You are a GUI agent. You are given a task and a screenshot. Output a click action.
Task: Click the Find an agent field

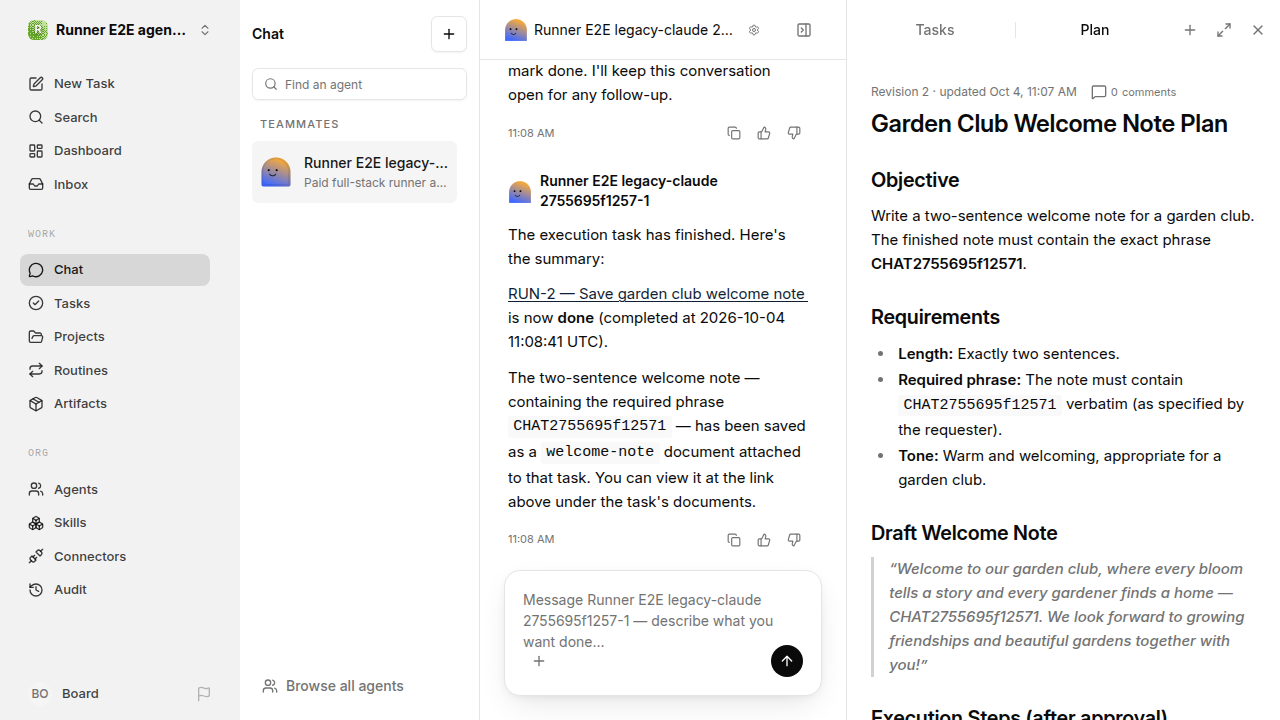(360, 84)
